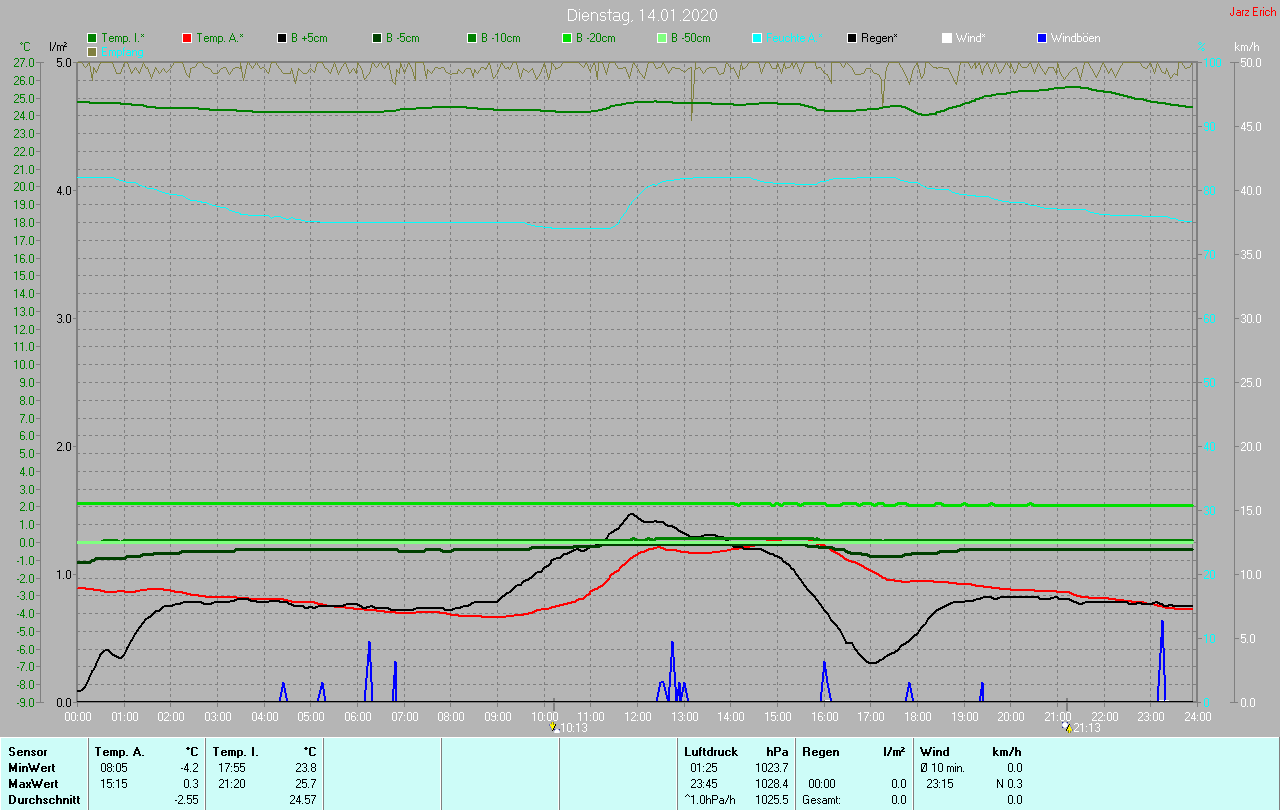This screenshot has width=1280, height=810.
Task: Click the date title Dienstag, 14.01.2020
Action: [x=641, y=15]
